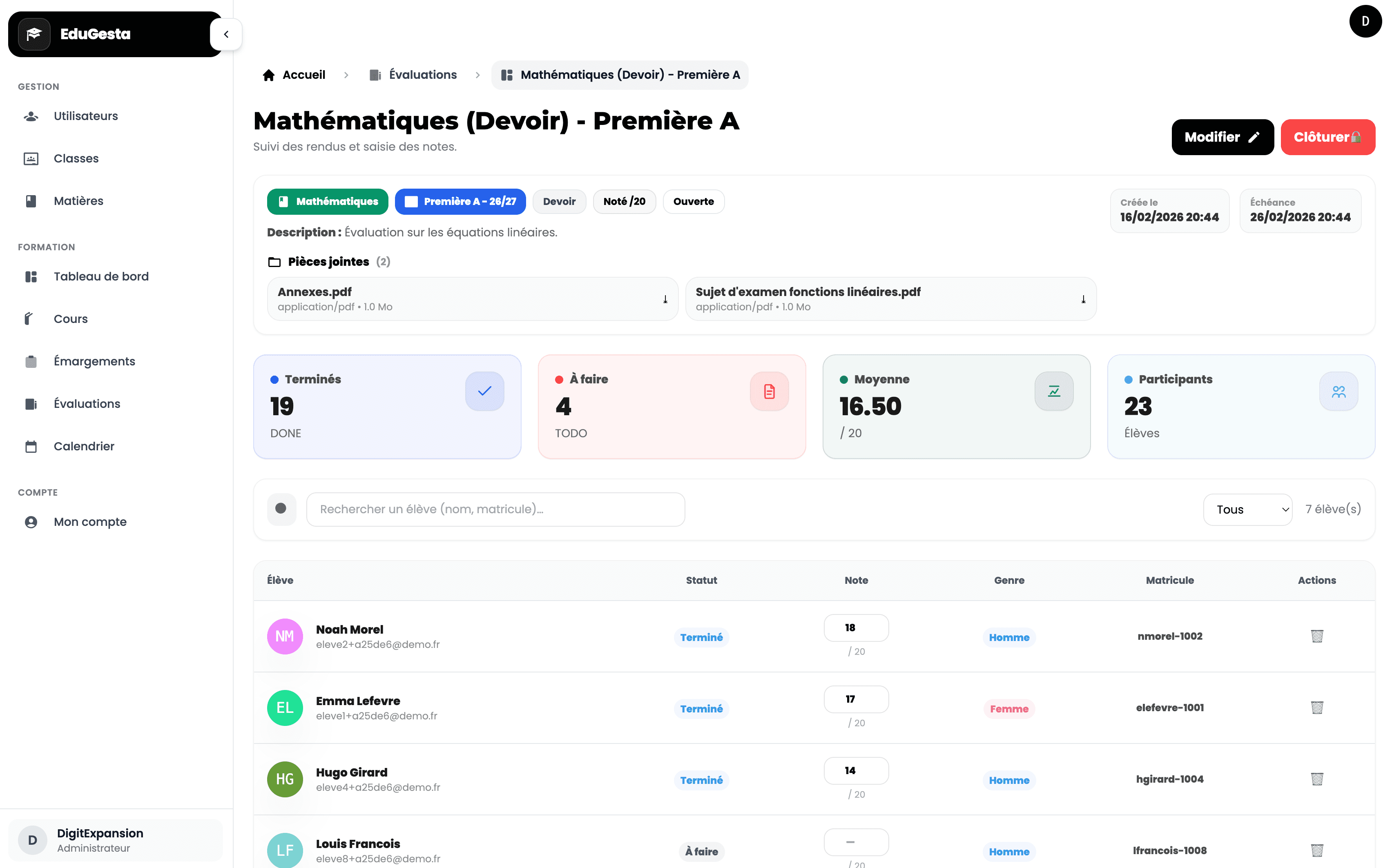This screenshot has width=1392, height=868.
Task: Click the home icon in the breadcrumb
Action: pyautogui.click(x=268, y=75)
